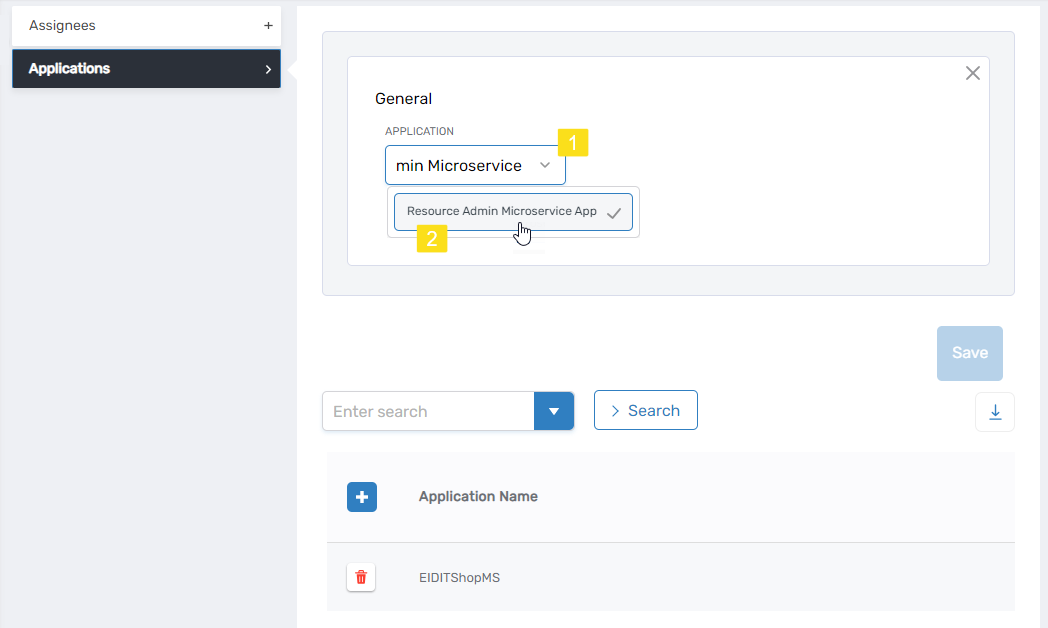The height and width of the screenshot is (628, 1048).
Task: Run a search with the Search button
Action: click(646, 410)
